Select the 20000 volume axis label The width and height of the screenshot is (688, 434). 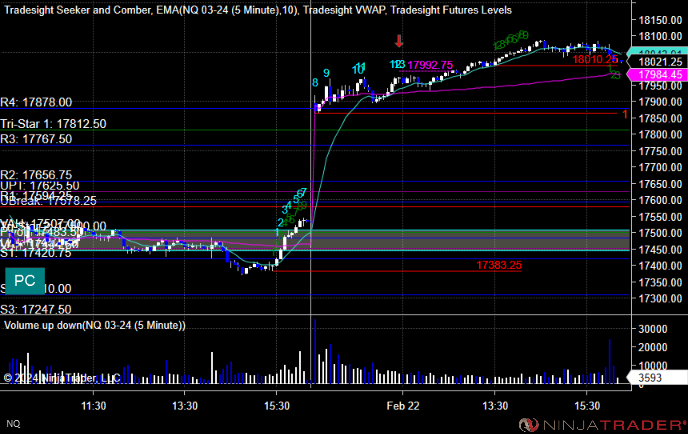pos(652,347)
